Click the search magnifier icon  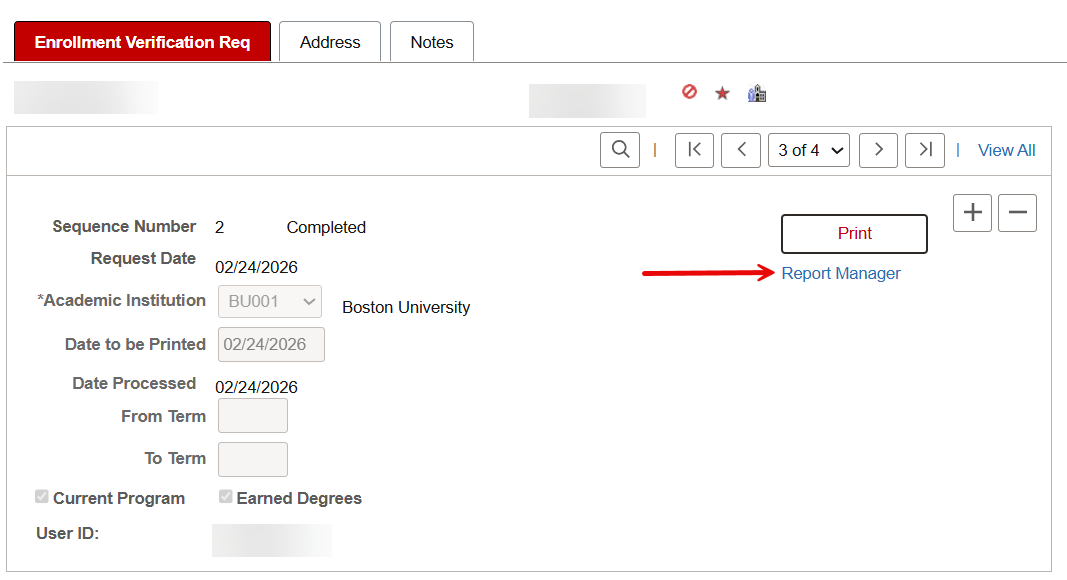620,150
